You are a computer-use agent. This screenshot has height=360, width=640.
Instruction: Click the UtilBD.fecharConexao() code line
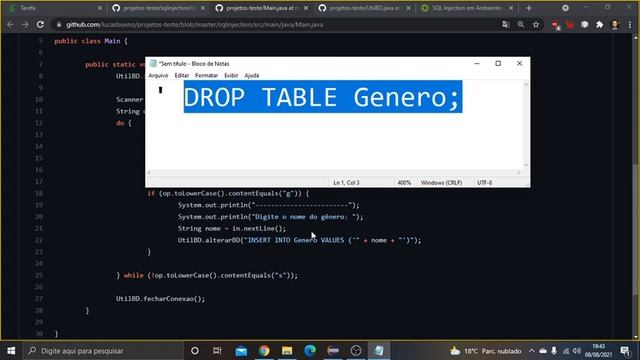160,299
